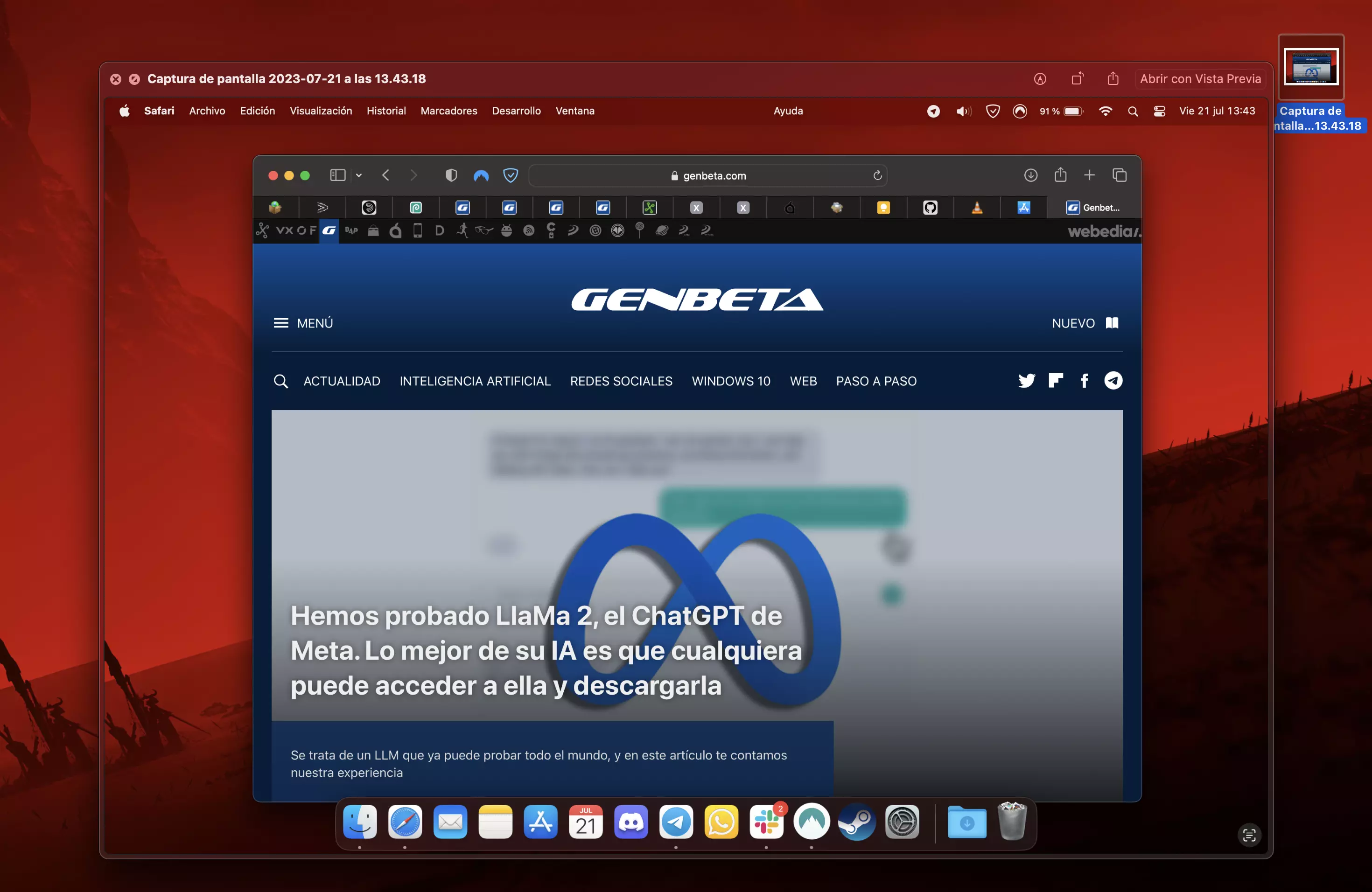1372x892 pixels.
Task: Expand the sidebar tab groups chevron
Action: coord(358,175)
